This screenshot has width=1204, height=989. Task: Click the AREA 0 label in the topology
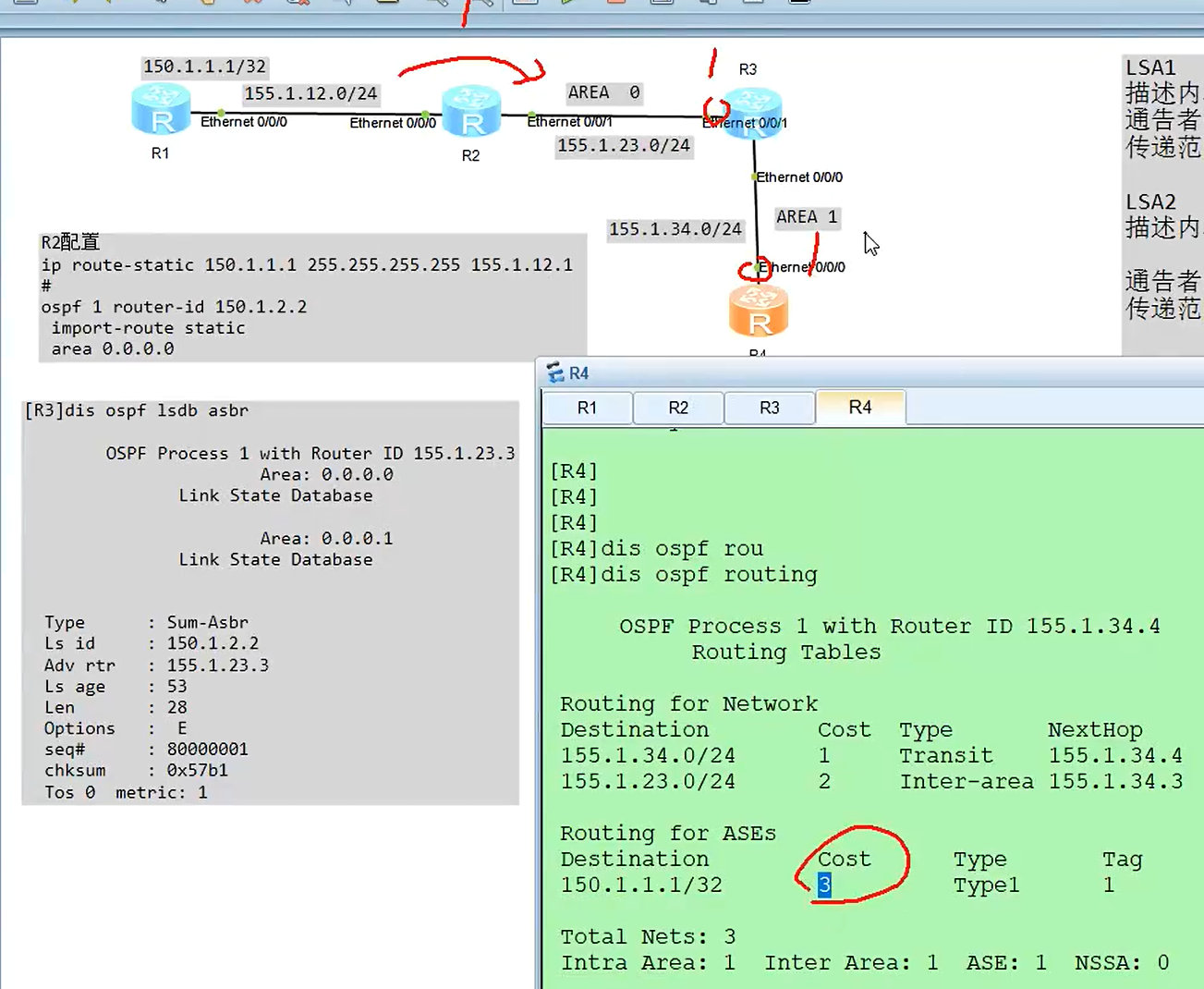point(603,92)
